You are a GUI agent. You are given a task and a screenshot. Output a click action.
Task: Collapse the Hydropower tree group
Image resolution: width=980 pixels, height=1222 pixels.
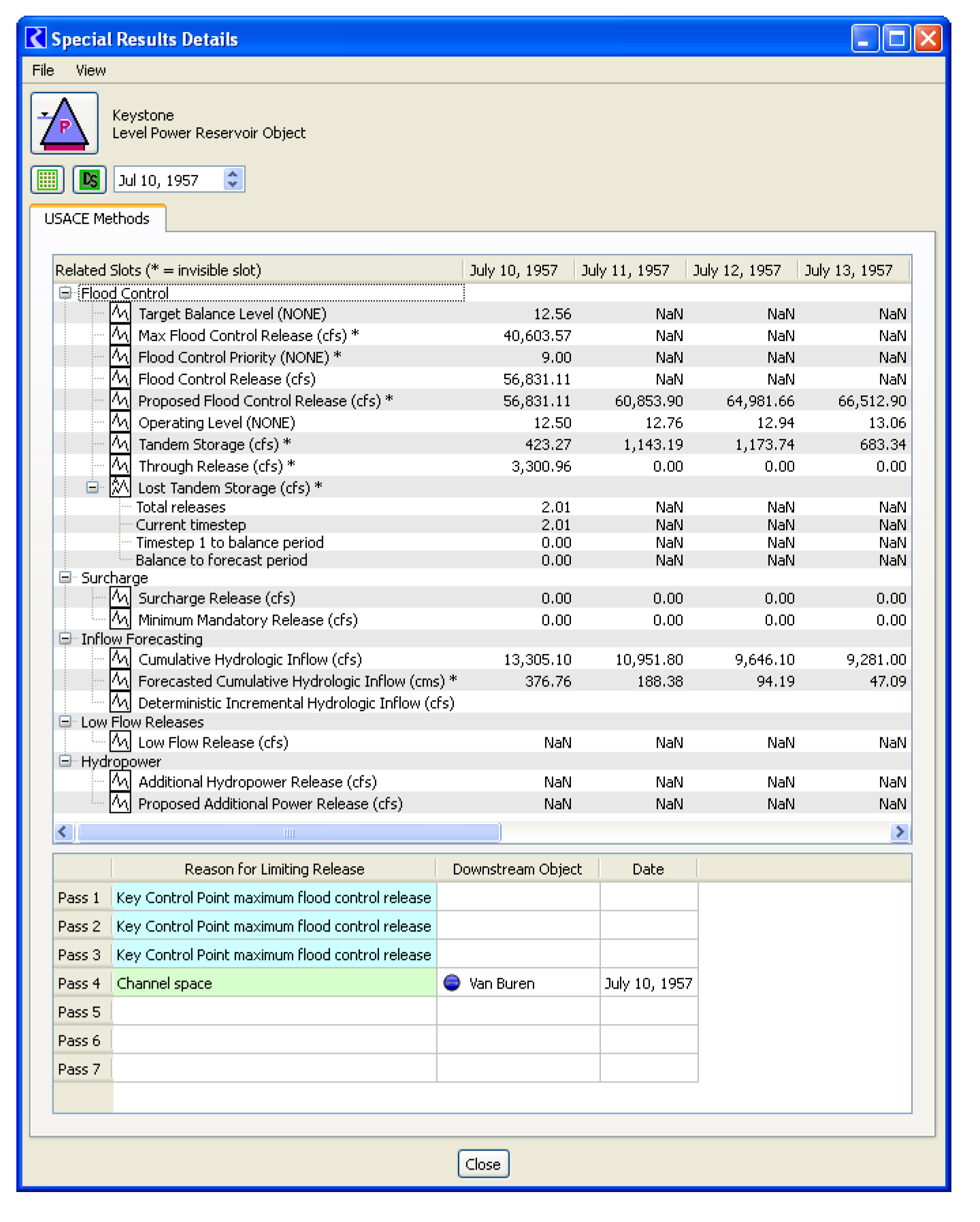click(65, 761)
